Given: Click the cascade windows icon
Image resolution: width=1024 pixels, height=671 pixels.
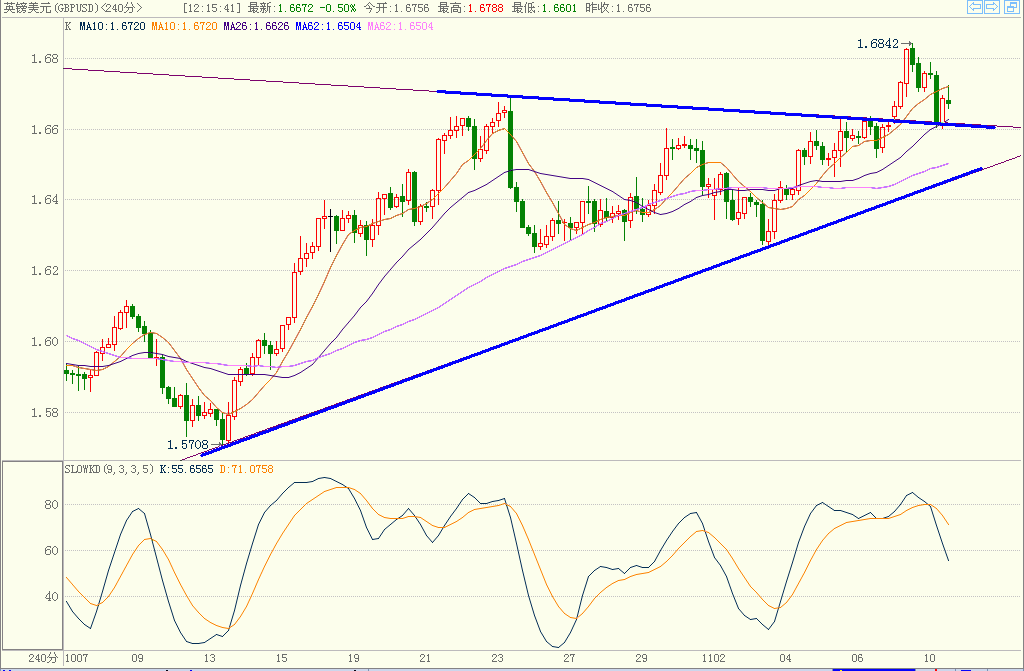Looking at the screenshot, I should tap(1010, 7).
